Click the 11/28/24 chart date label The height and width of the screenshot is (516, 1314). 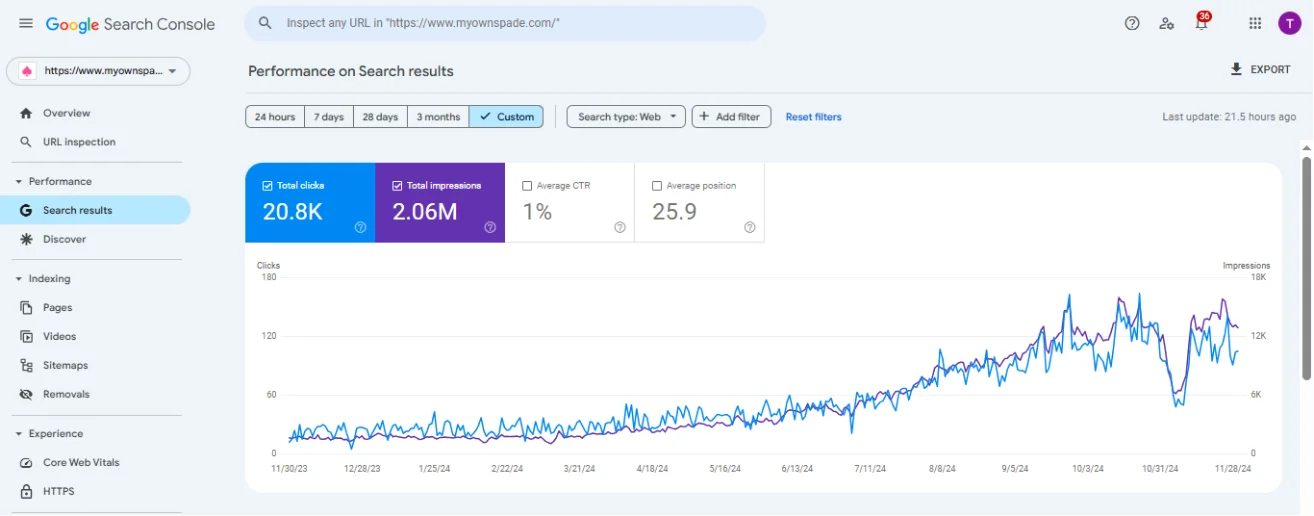click(x=1234, y=468)
